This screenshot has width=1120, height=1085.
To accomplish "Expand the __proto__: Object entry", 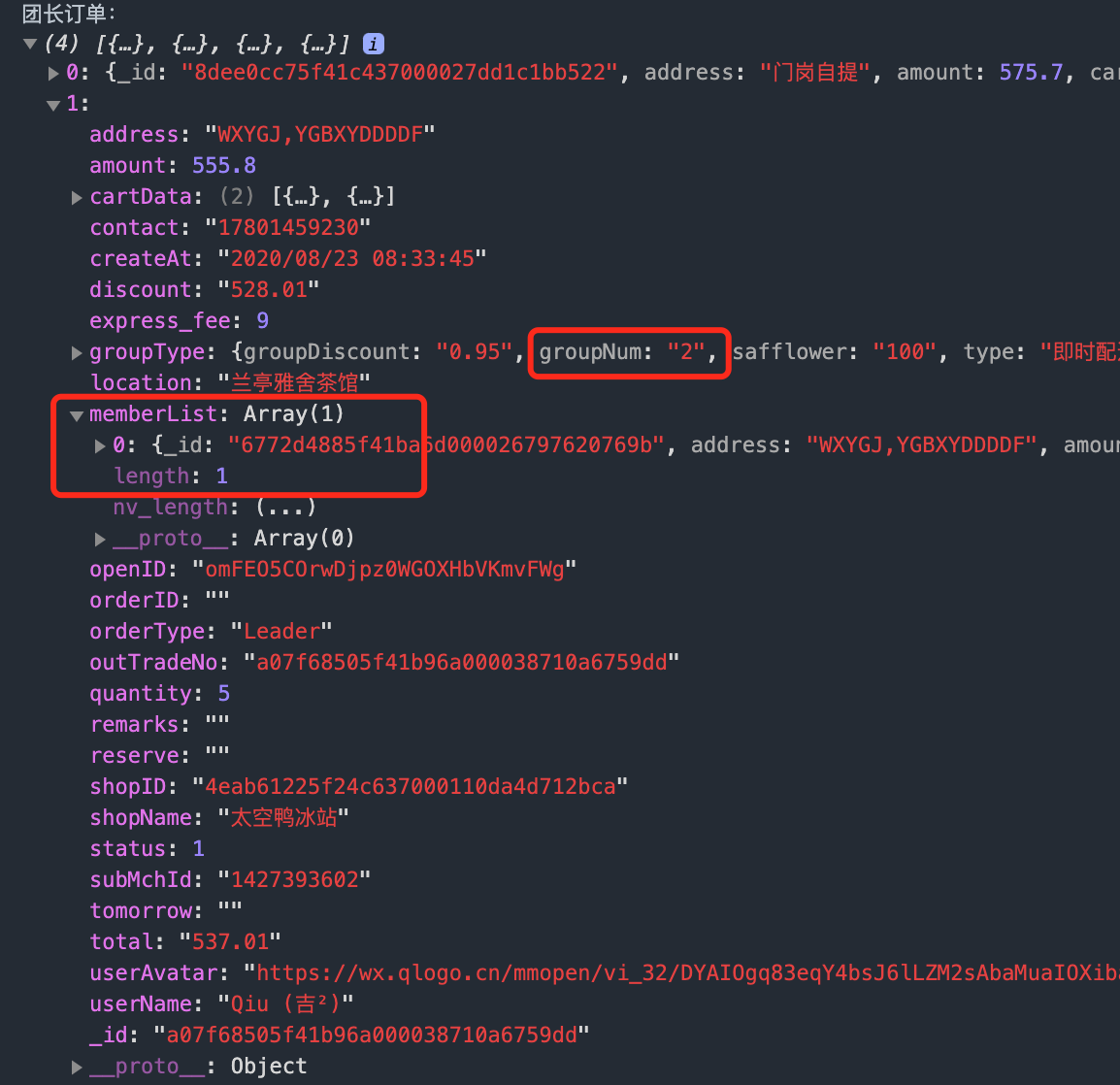I will tap(77, 1068).
